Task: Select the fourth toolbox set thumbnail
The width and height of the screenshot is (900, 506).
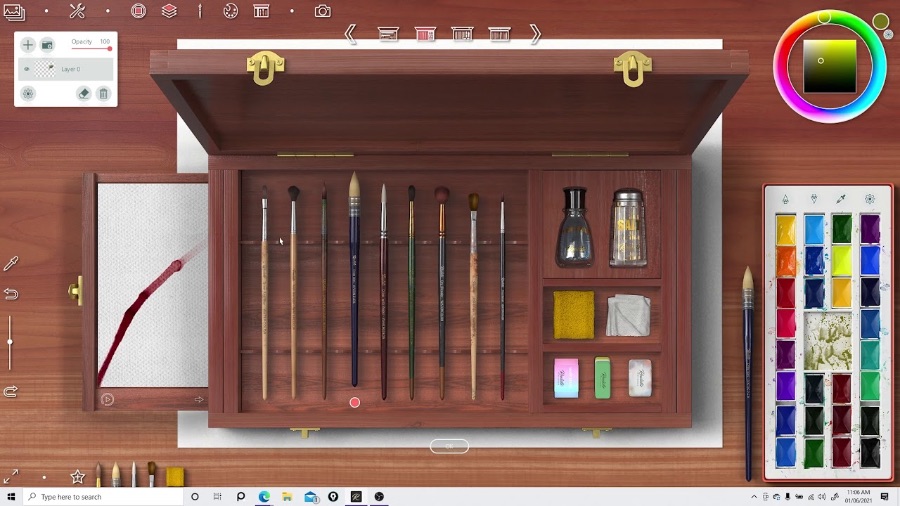Action: pos(499,34)
